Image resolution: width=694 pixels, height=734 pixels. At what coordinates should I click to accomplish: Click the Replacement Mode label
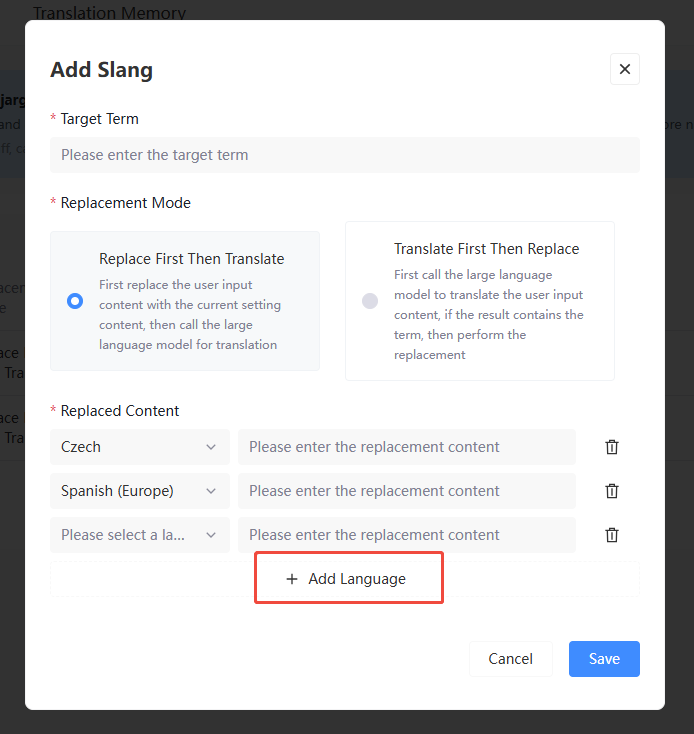125,203
